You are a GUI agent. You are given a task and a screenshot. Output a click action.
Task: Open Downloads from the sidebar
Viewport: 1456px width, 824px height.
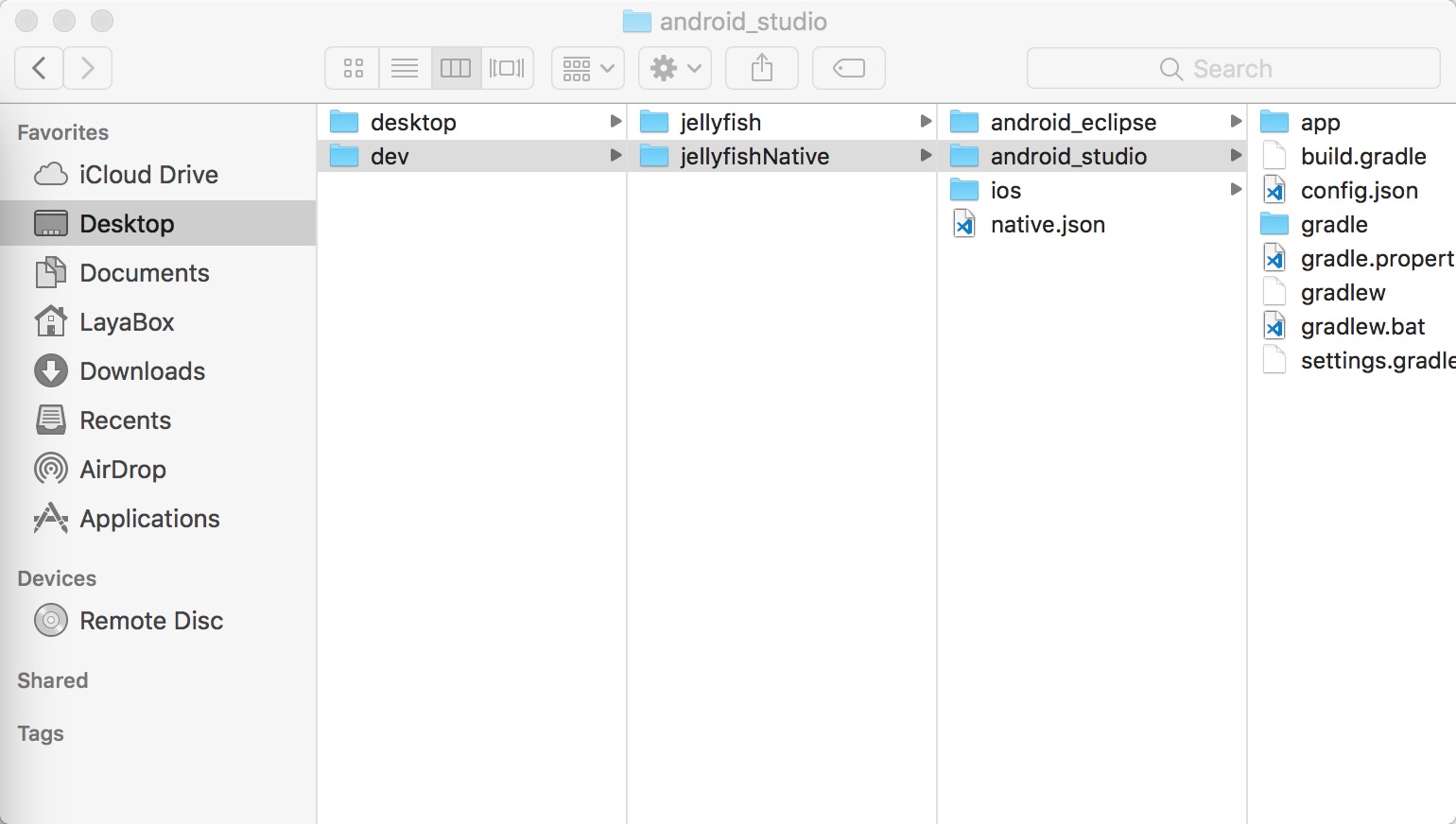tap(158, 371)
